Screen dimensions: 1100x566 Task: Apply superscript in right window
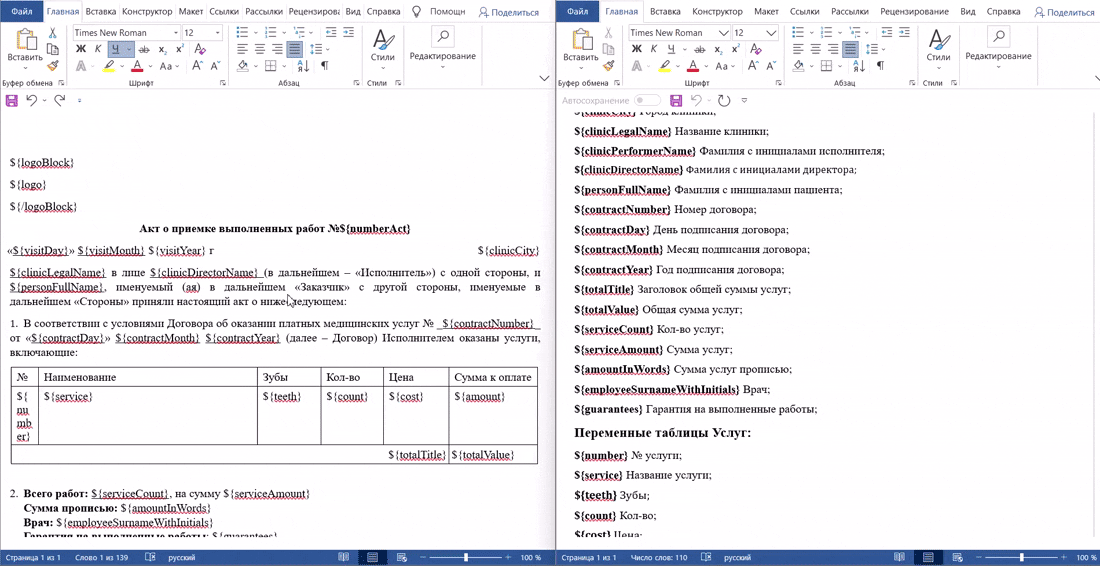click(735, 49)
